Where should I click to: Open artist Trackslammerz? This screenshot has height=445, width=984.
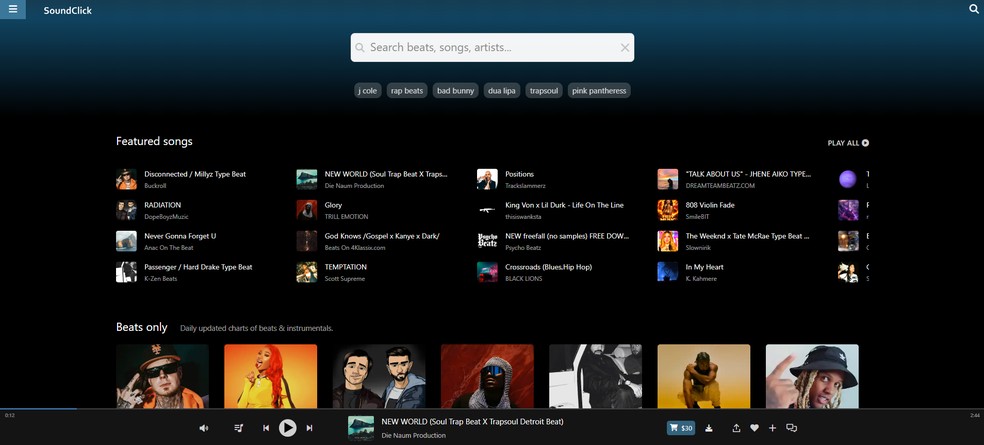[x=525, y=186]
